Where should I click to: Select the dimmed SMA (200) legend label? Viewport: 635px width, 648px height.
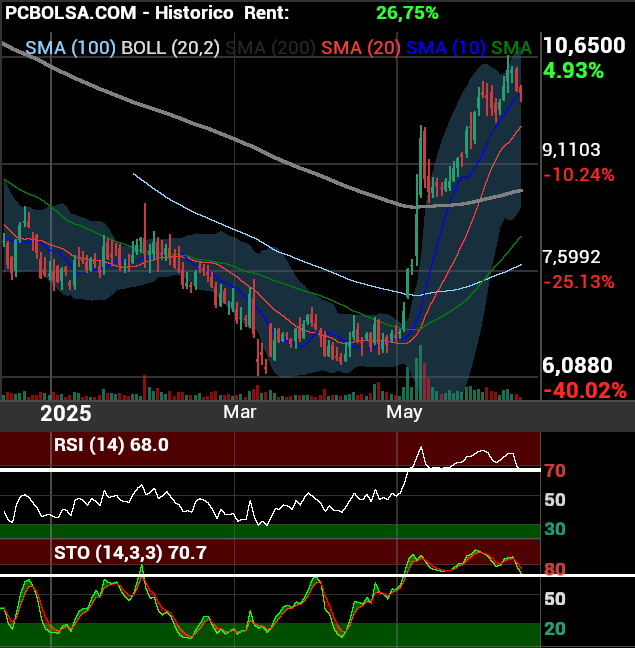(x=271, y=48)
